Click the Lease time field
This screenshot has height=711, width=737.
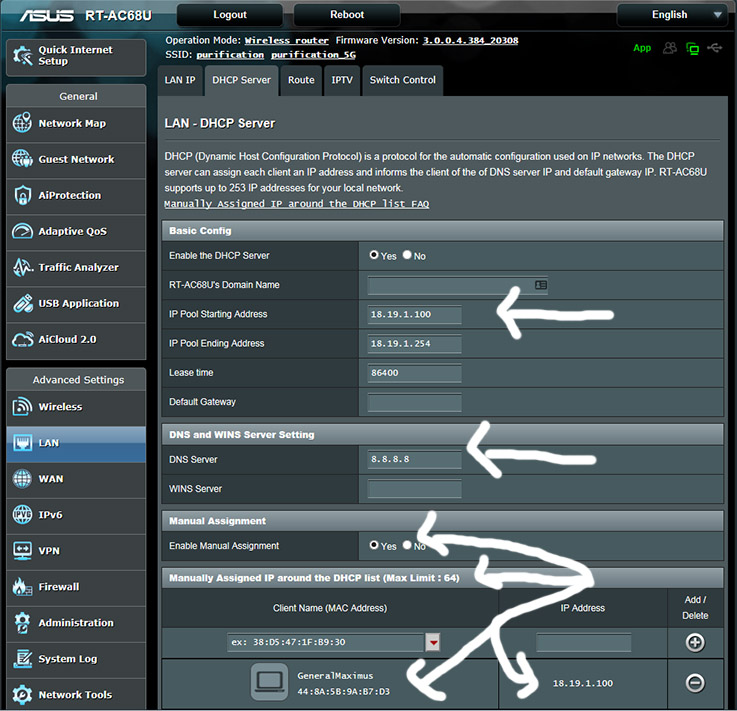415,373
